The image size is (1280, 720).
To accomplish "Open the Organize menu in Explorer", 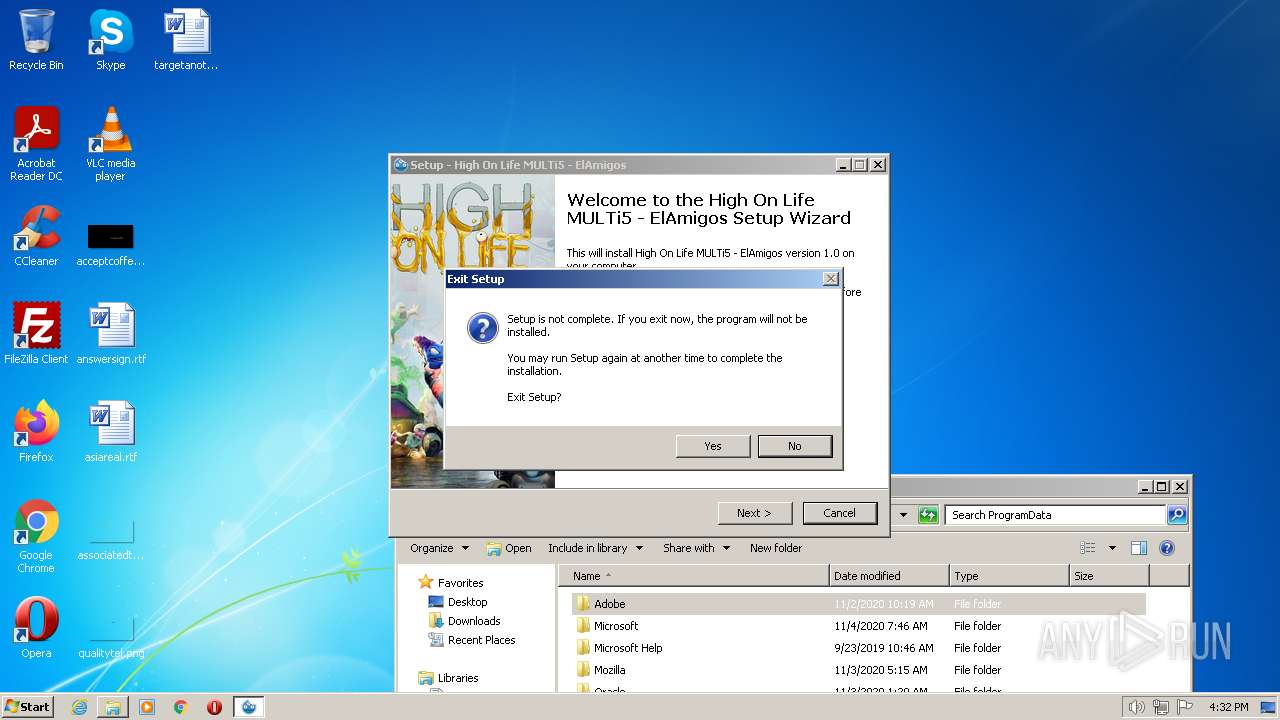I will pos(439,548).
